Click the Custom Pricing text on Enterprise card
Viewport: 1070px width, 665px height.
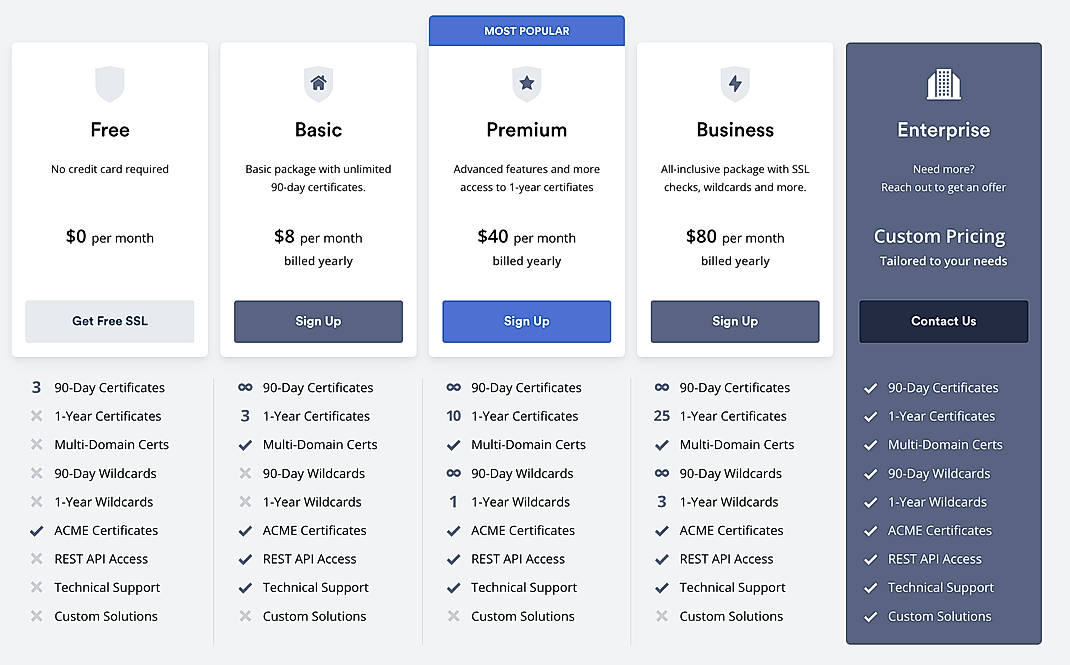click(x=939, y=236)
